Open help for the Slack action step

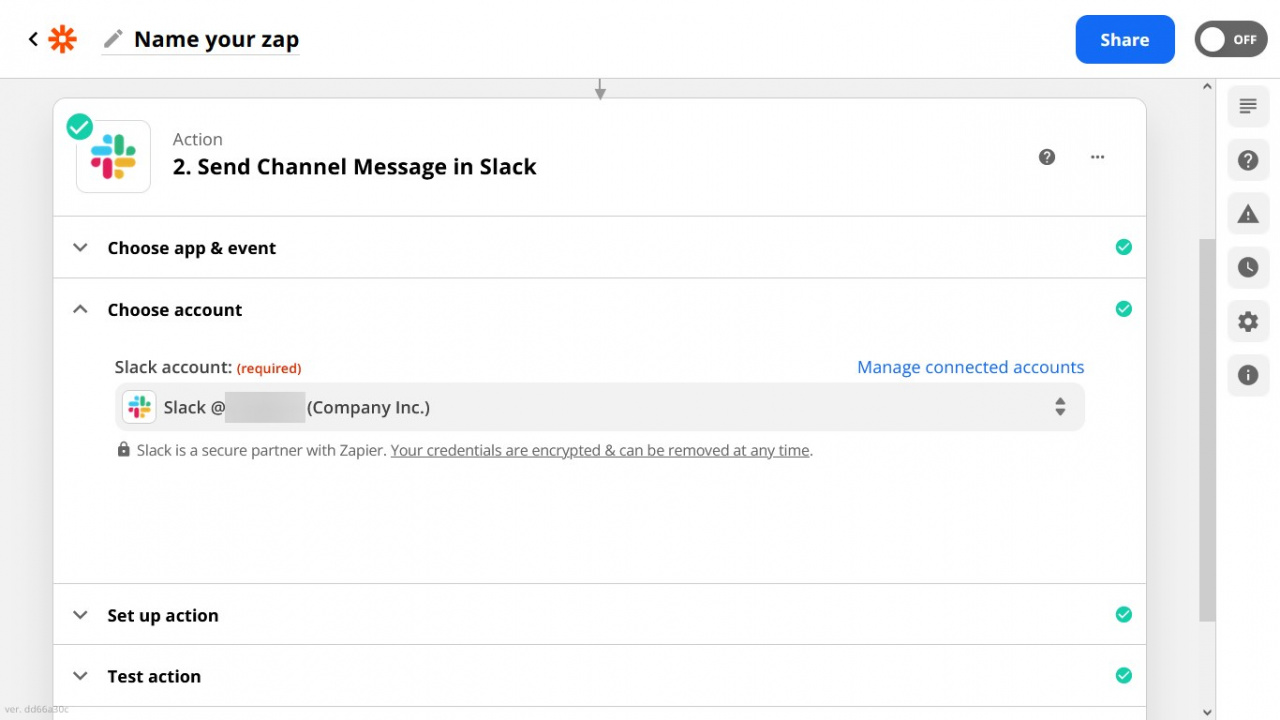click(1047, 157)
